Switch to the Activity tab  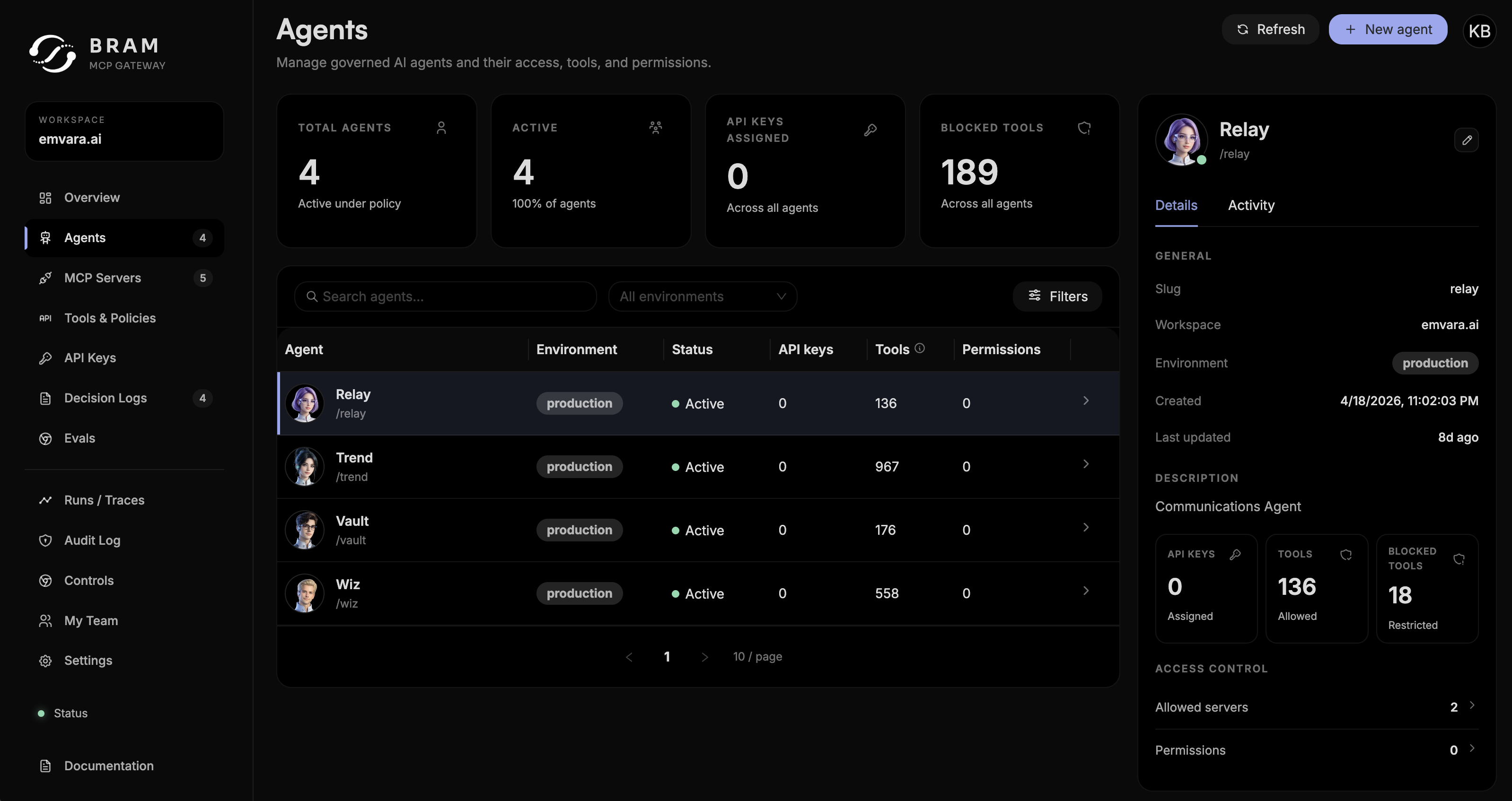(x=1251, y=205)
